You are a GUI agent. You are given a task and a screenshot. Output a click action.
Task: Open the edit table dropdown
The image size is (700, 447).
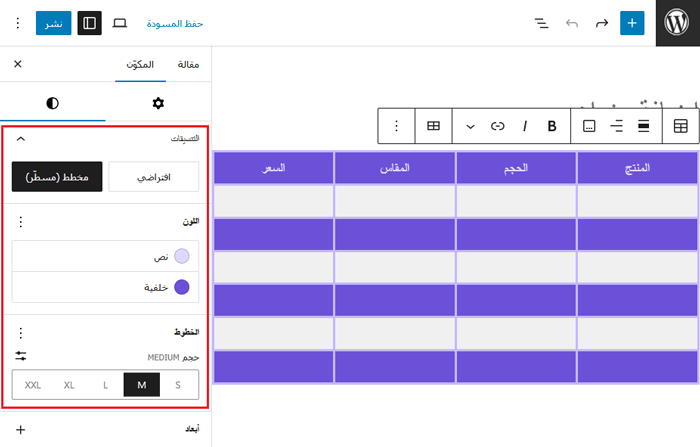(x=433, y=126)
